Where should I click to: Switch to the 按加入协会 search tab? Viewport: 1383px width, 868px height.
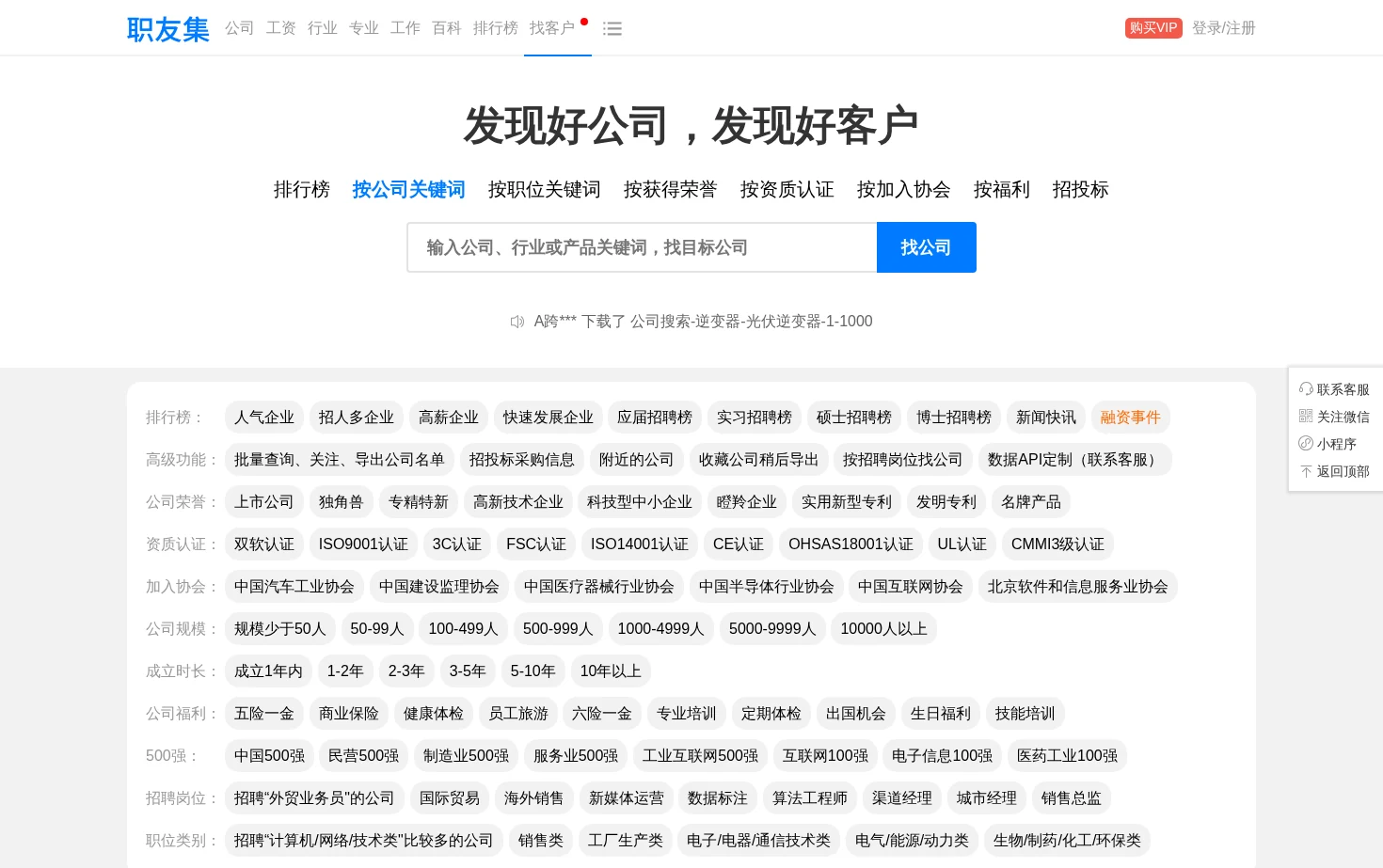tap(904, 190)
